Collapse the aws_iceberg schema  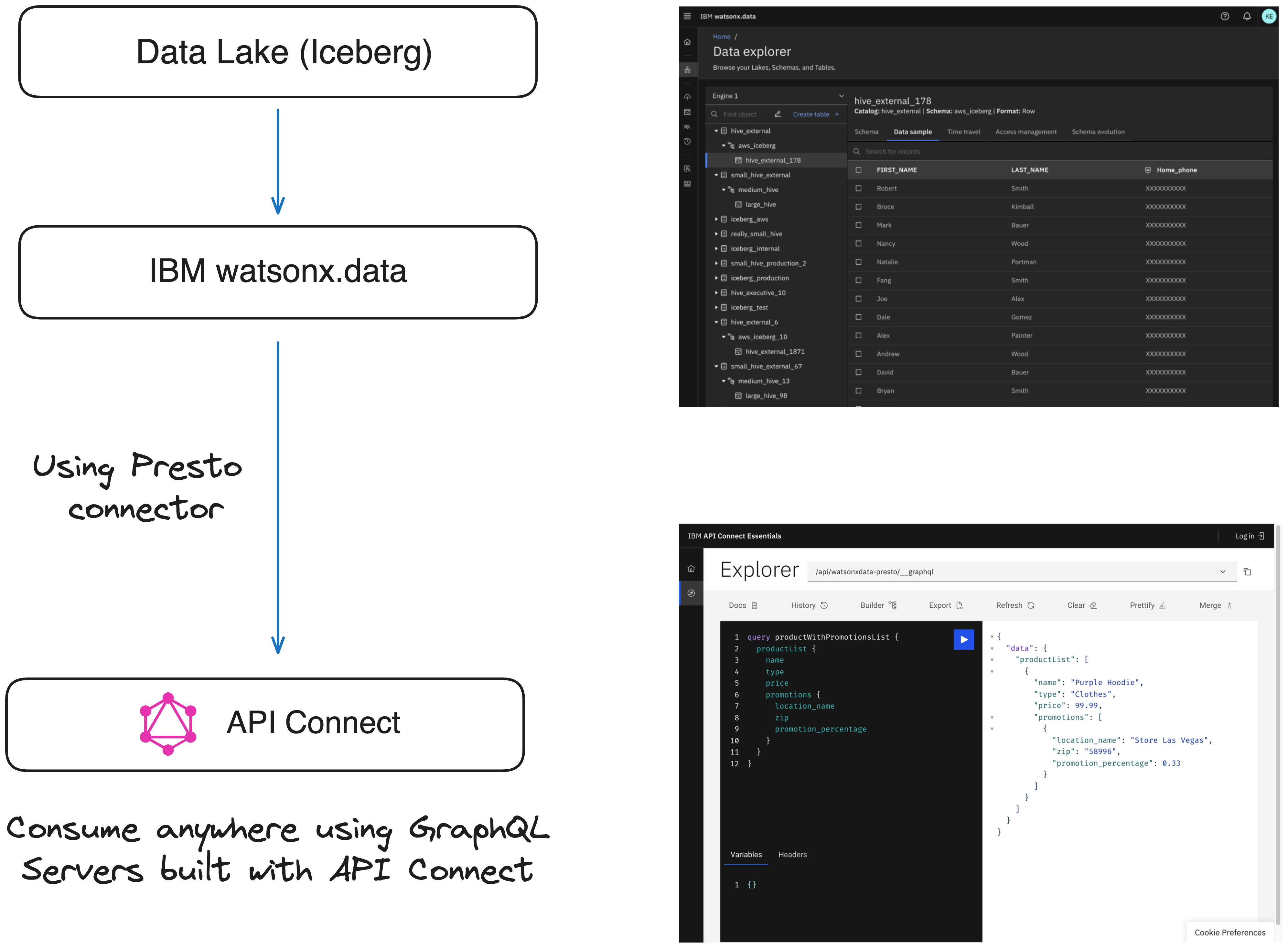pos(723,146)
